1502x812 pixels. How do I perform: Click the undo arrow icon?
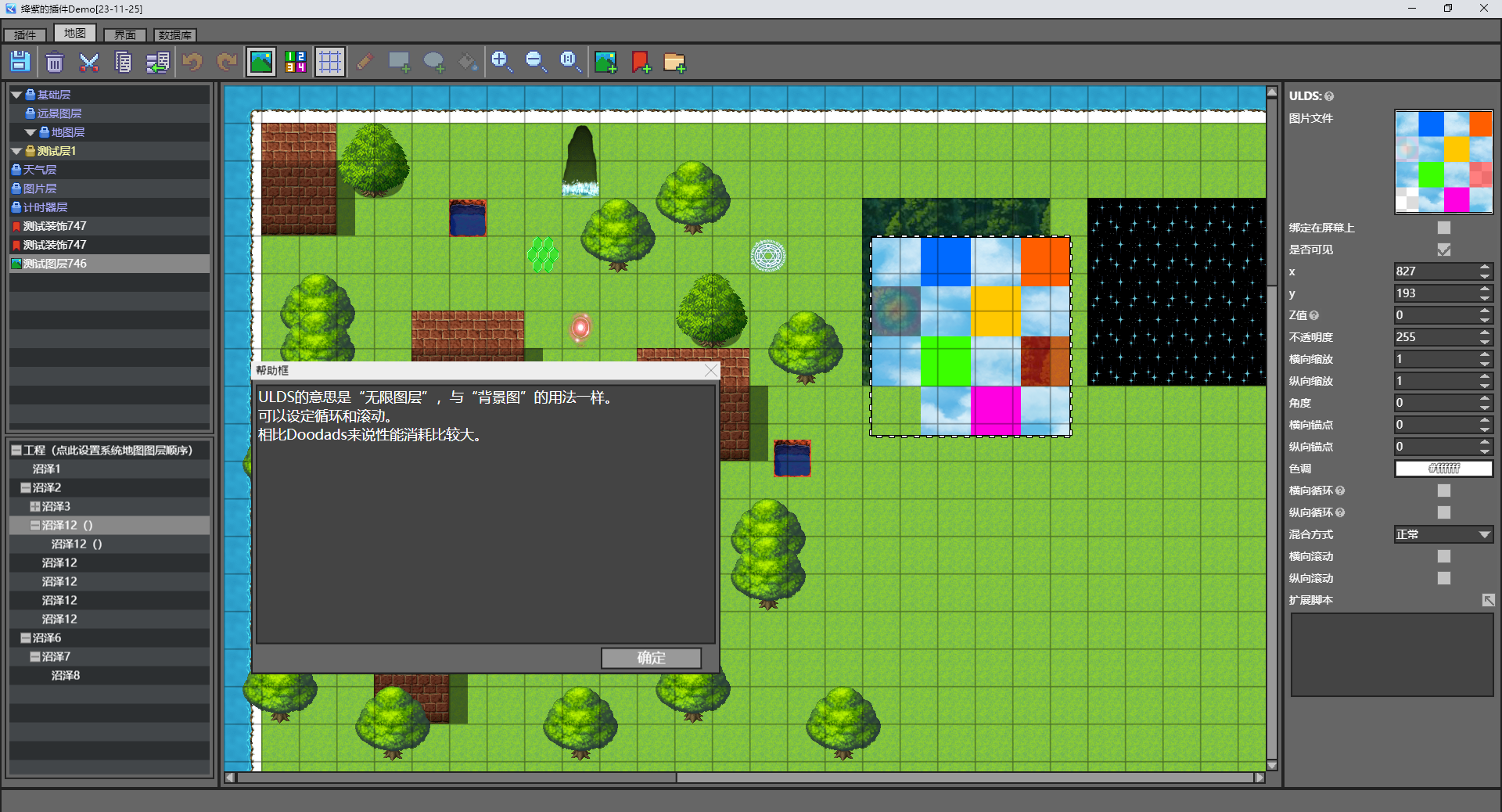point(192,62)
